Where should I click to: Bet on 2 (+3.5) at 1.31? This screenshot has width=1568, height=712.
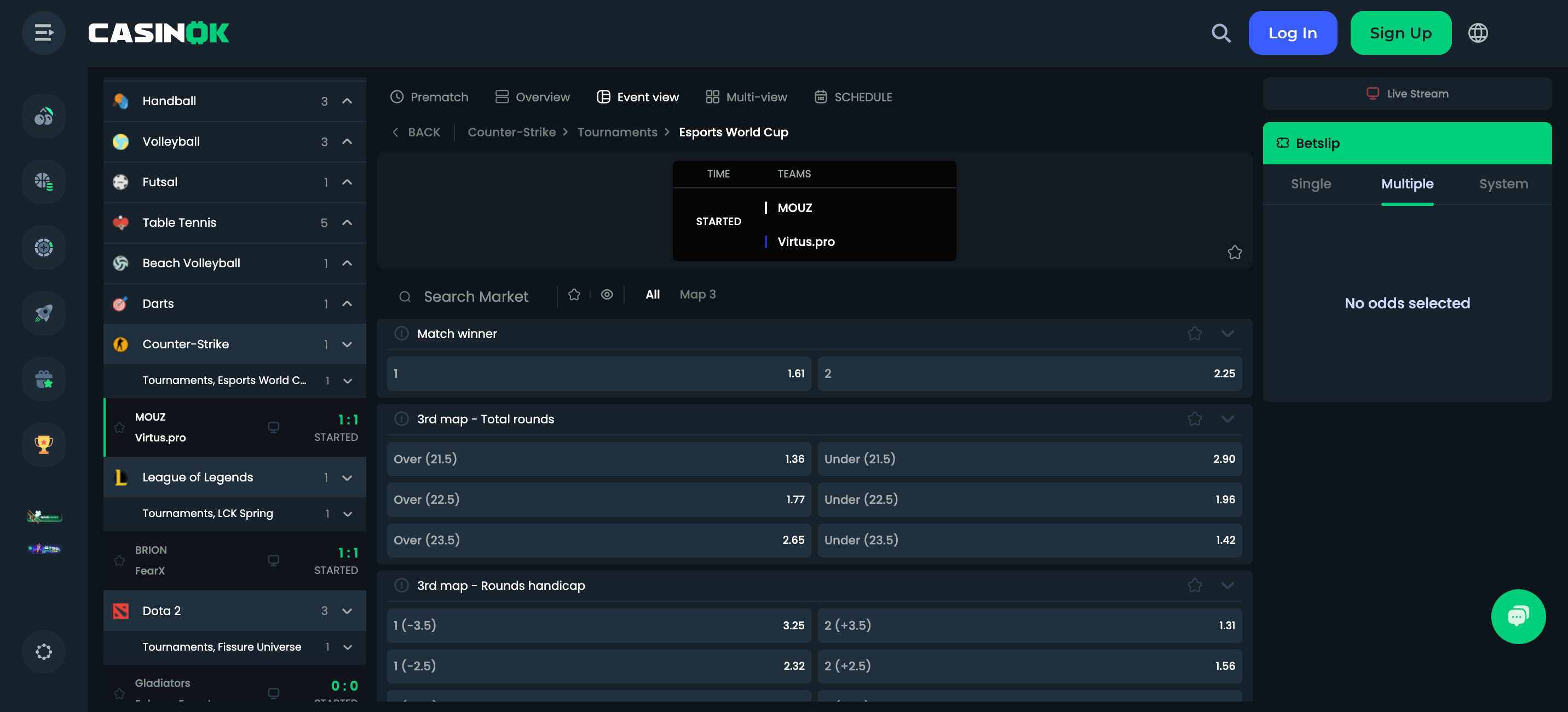click(1029, 625)
